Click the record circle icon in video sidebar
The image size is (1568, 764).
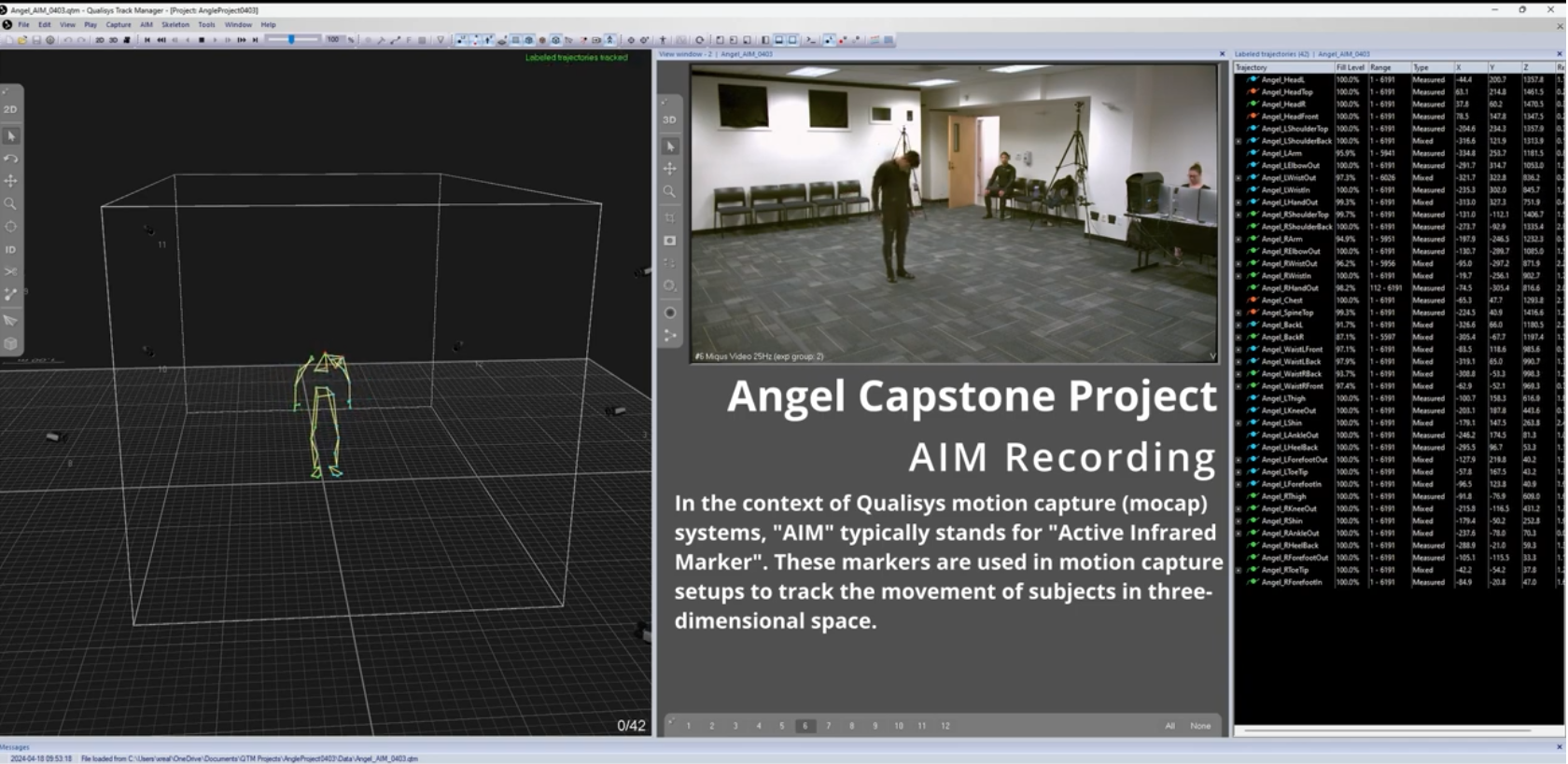(669, 313)
